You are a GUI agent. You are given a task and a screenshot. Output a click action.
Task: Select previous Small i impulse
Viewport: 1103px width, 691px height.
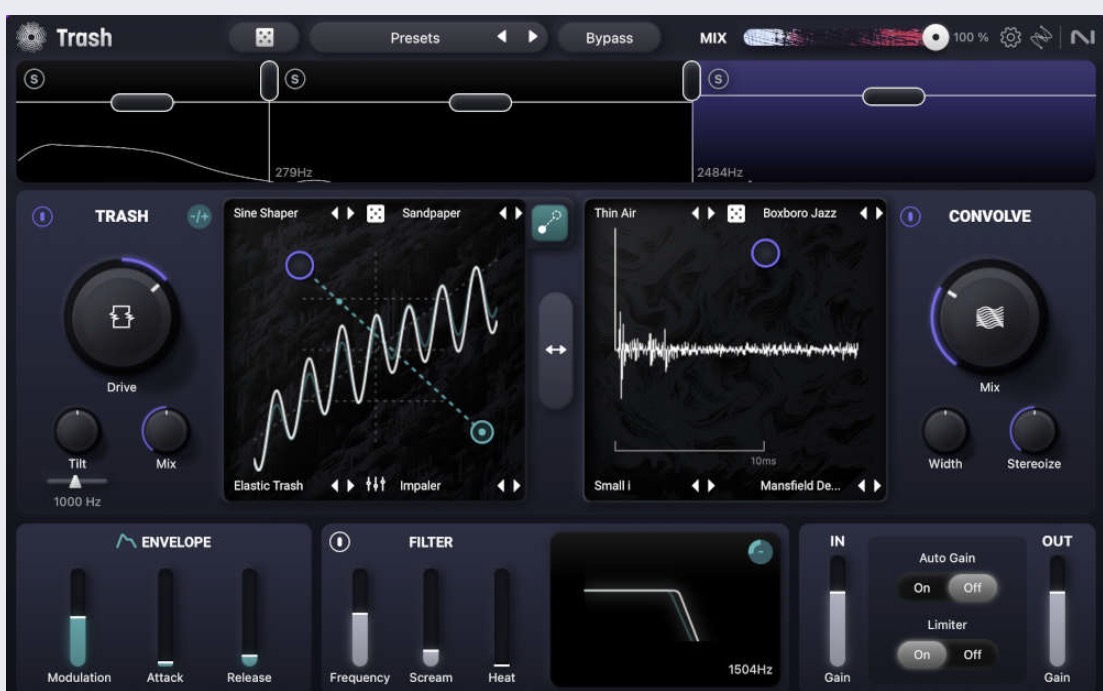(x=695, y=486)
